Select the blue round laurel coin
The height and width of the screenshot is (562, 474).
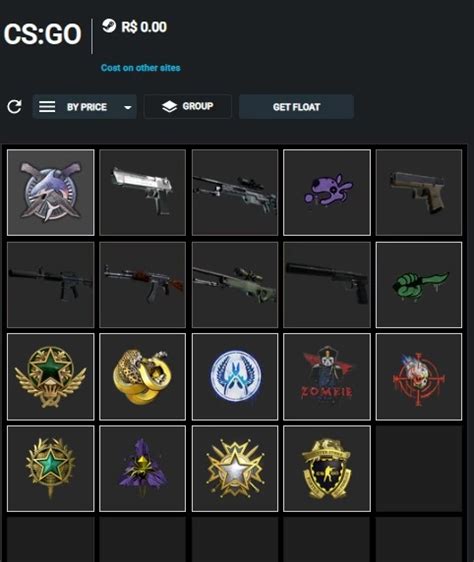(x=235, y=377)
